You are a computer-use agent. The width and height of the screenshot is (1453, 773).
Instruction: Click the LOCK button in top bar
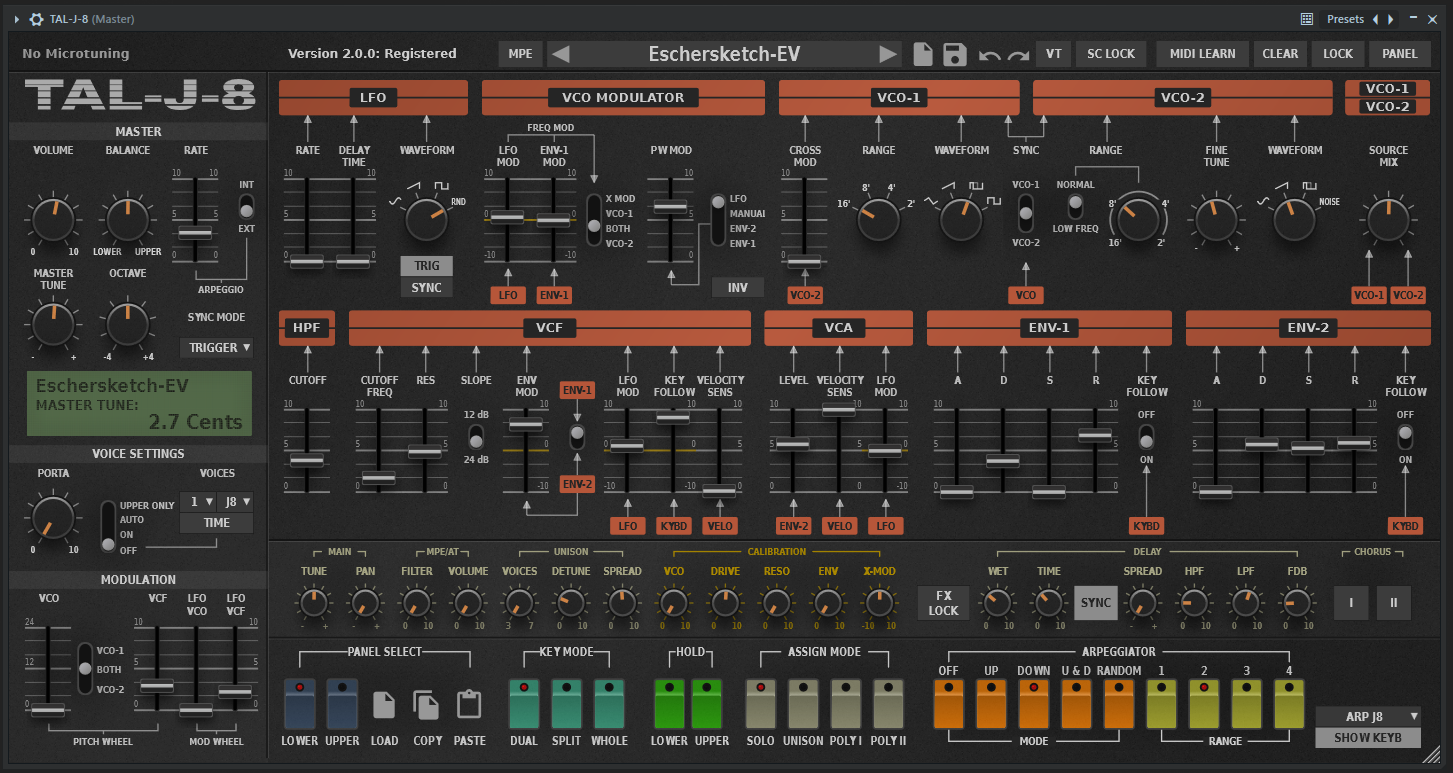pos(1338,54)
